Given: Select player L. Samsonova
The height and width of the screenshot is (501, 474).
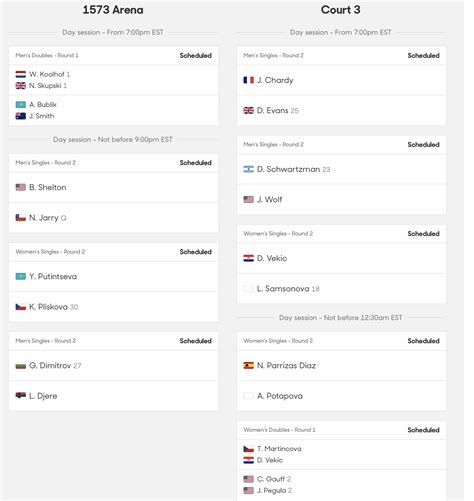Looking at the screenshot, I should [283, 289].
